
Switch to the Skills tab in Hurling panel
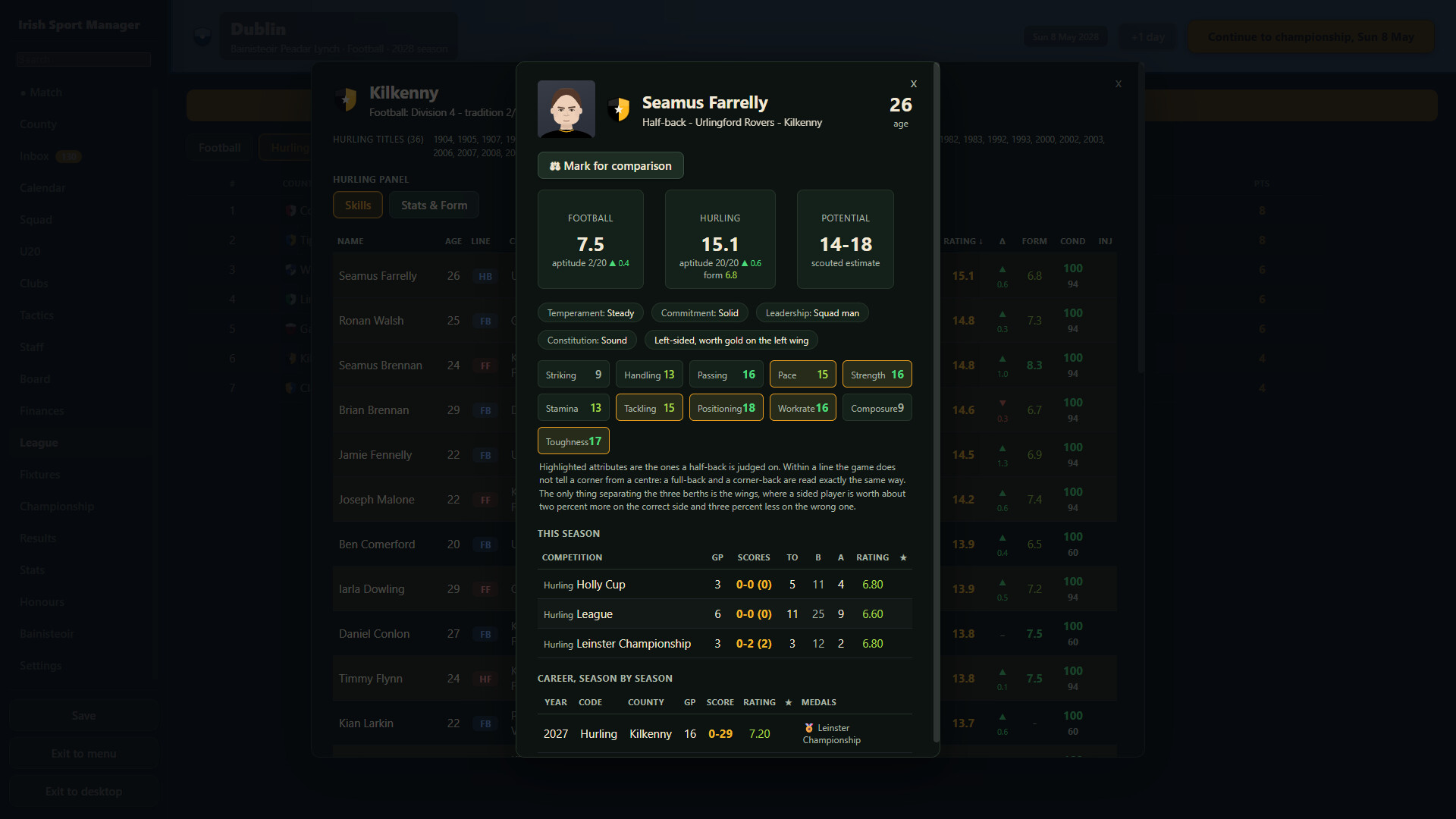(x=358, y=206)
